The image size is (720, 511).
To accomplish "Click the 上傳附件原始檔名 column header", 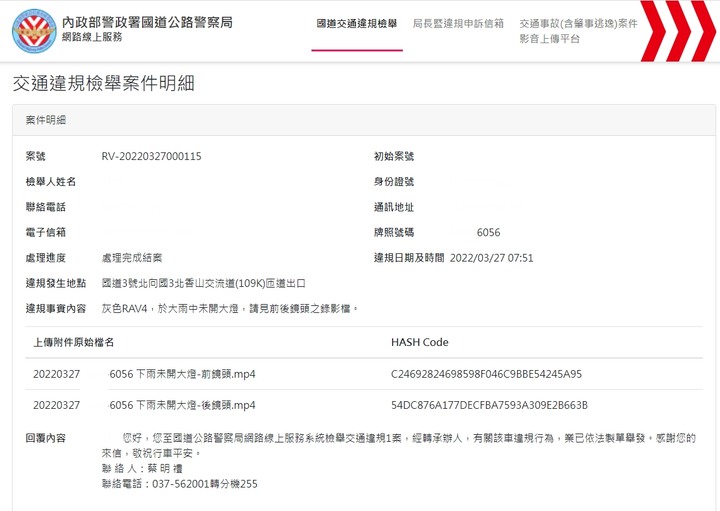I will click(x=73, y=343).
